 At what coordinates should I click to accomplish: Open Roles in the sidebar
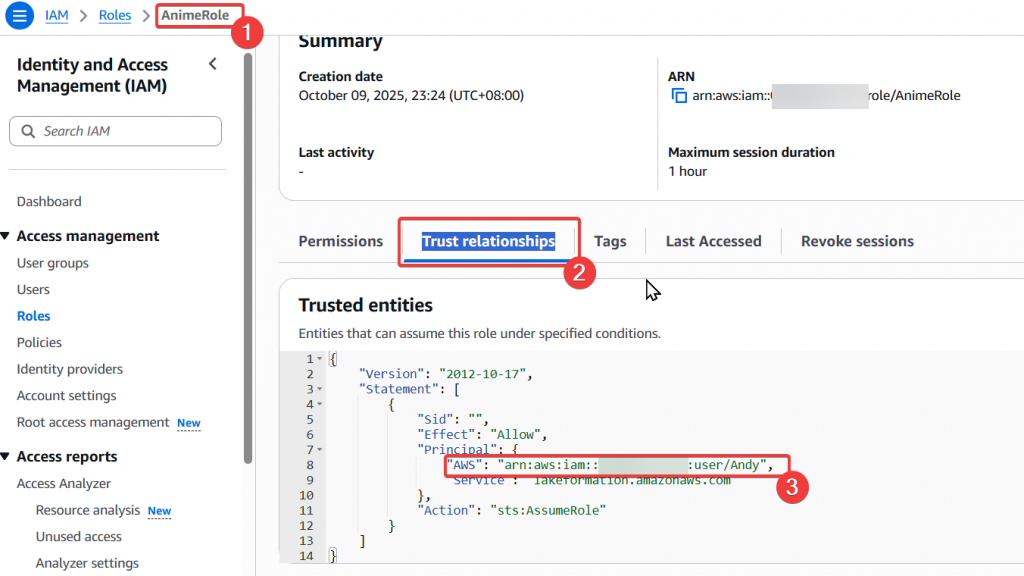[x=33, y=316]
